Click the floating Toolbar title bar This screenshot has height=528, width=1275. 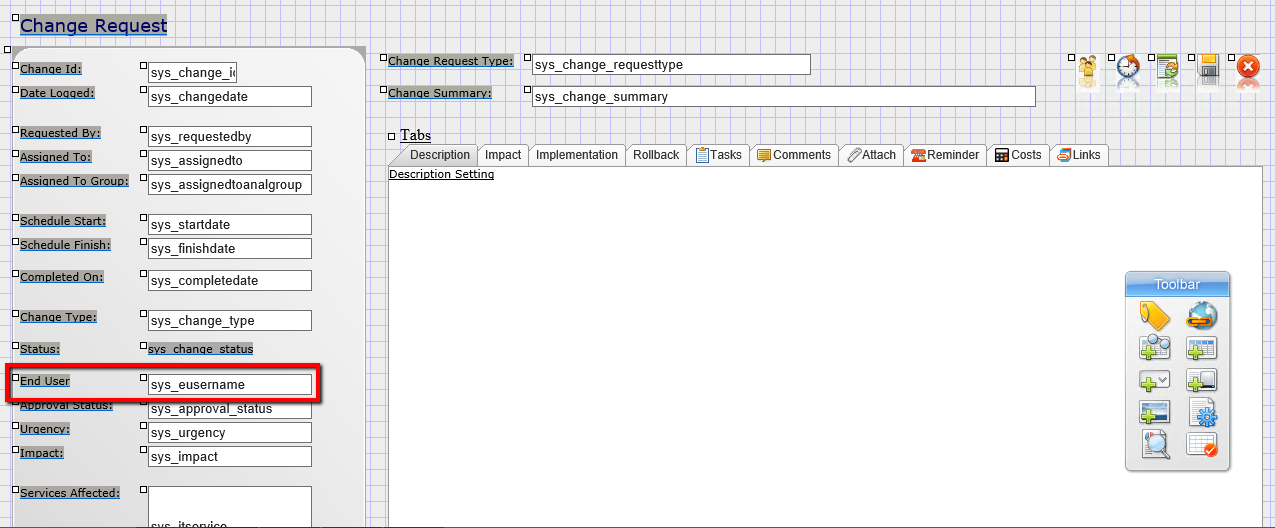1177,285
